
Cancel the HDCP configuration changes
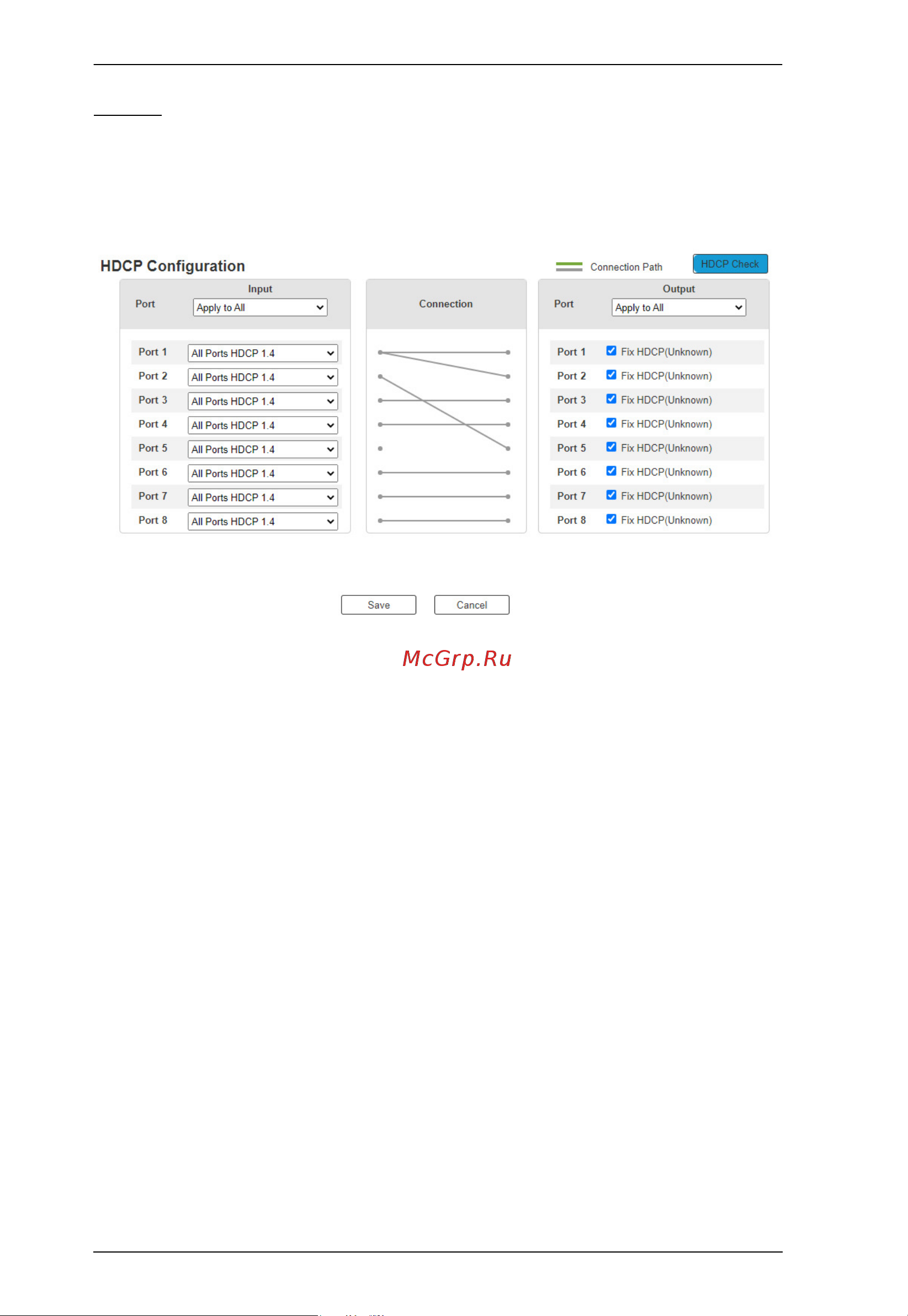(x=471, y=605)
